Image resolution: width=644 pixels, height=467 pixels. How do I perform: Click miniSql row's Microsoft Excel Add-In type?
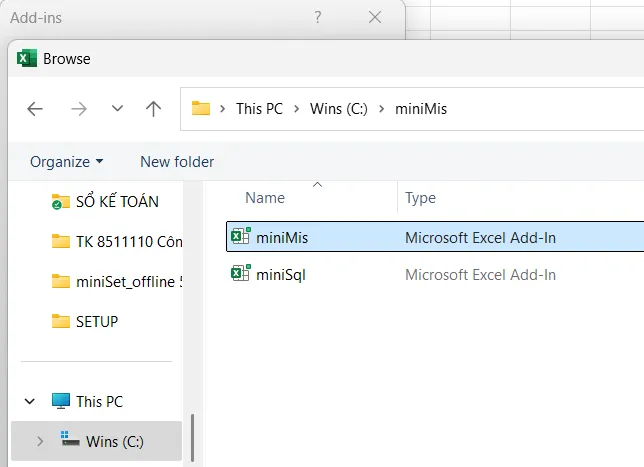click(x=480, y=275)
